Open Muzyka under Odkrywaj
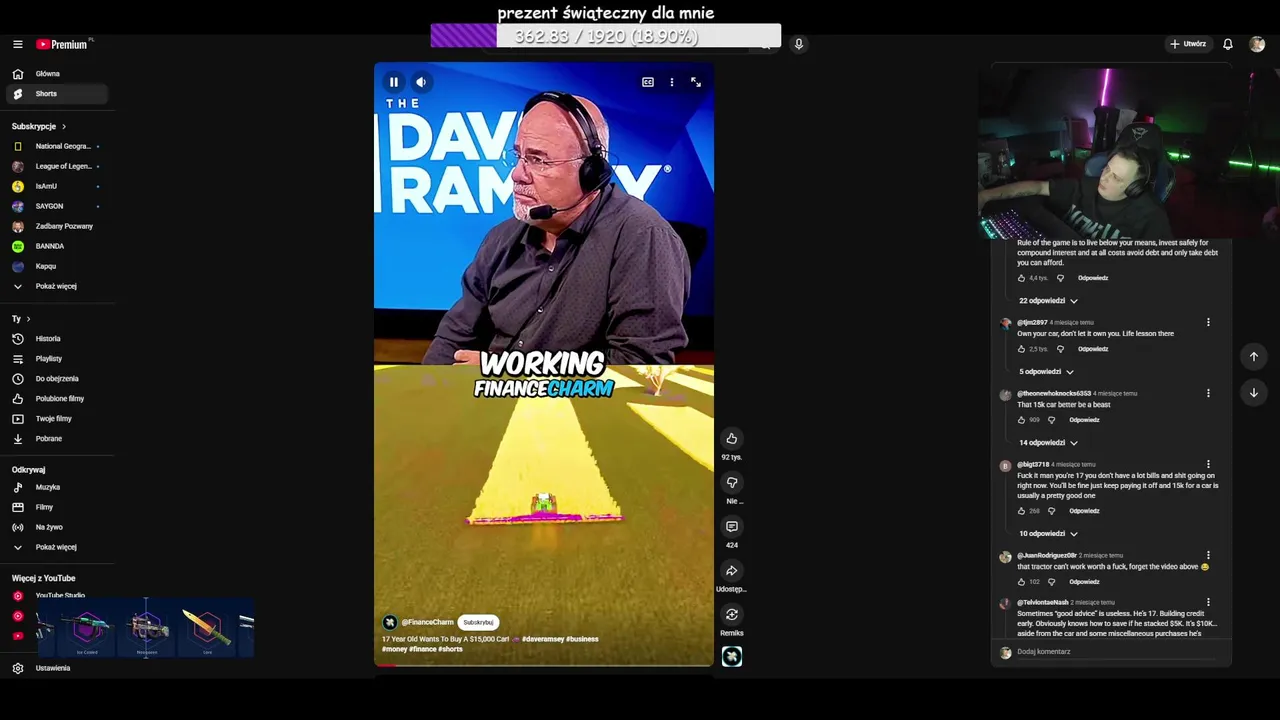This screenshot has width=1280, height=720. pos(58,487)
